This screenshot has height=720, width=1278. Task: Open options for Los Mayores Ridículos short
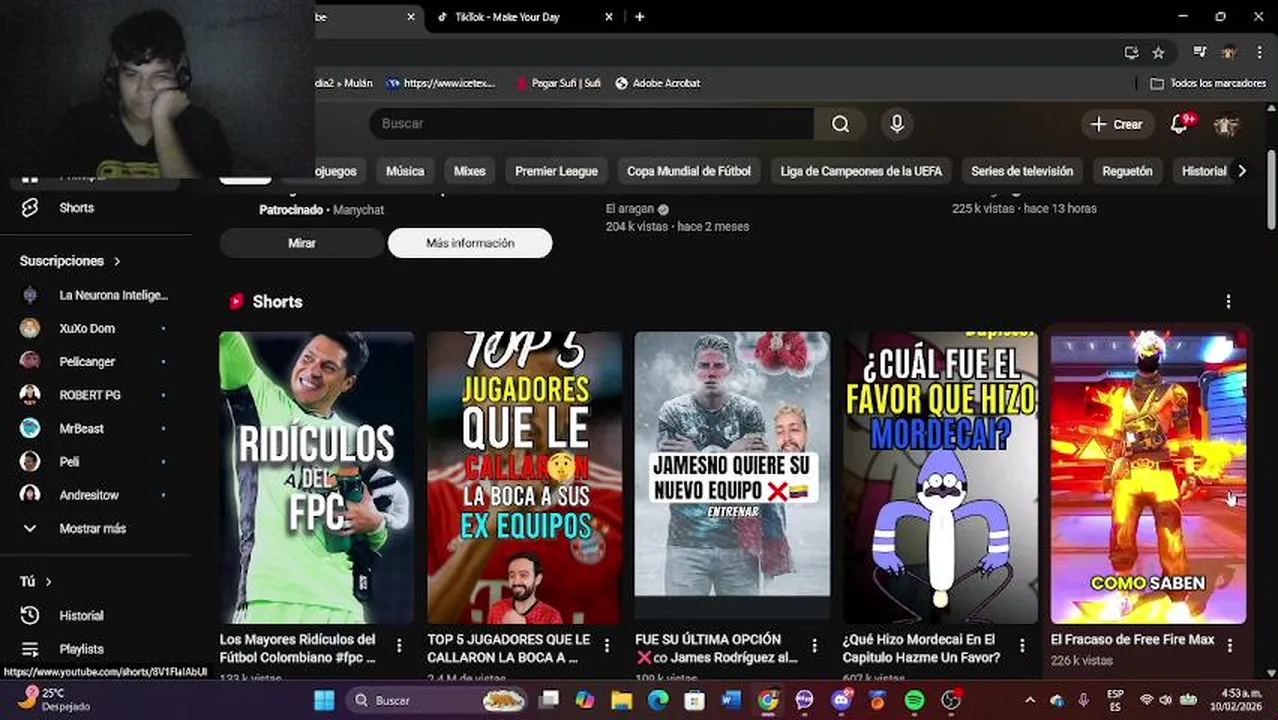399,646
